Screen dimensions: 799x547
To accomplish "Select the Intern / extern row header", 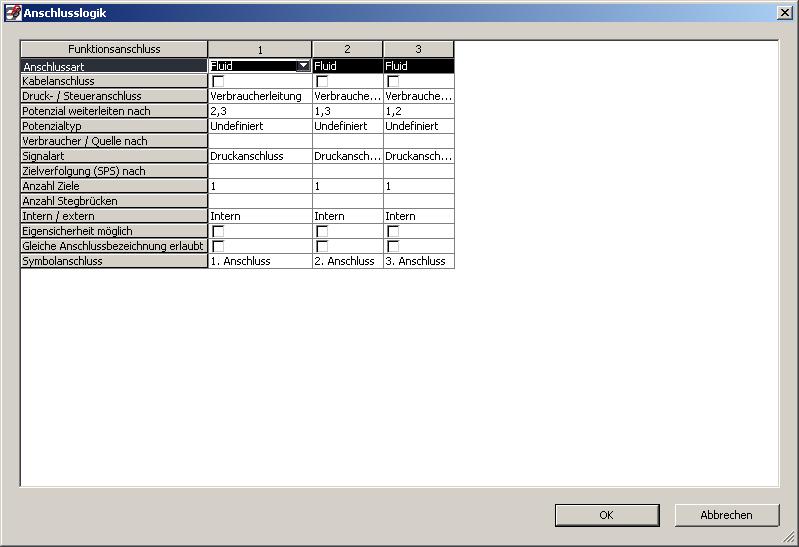I will [x=114, y=216].
